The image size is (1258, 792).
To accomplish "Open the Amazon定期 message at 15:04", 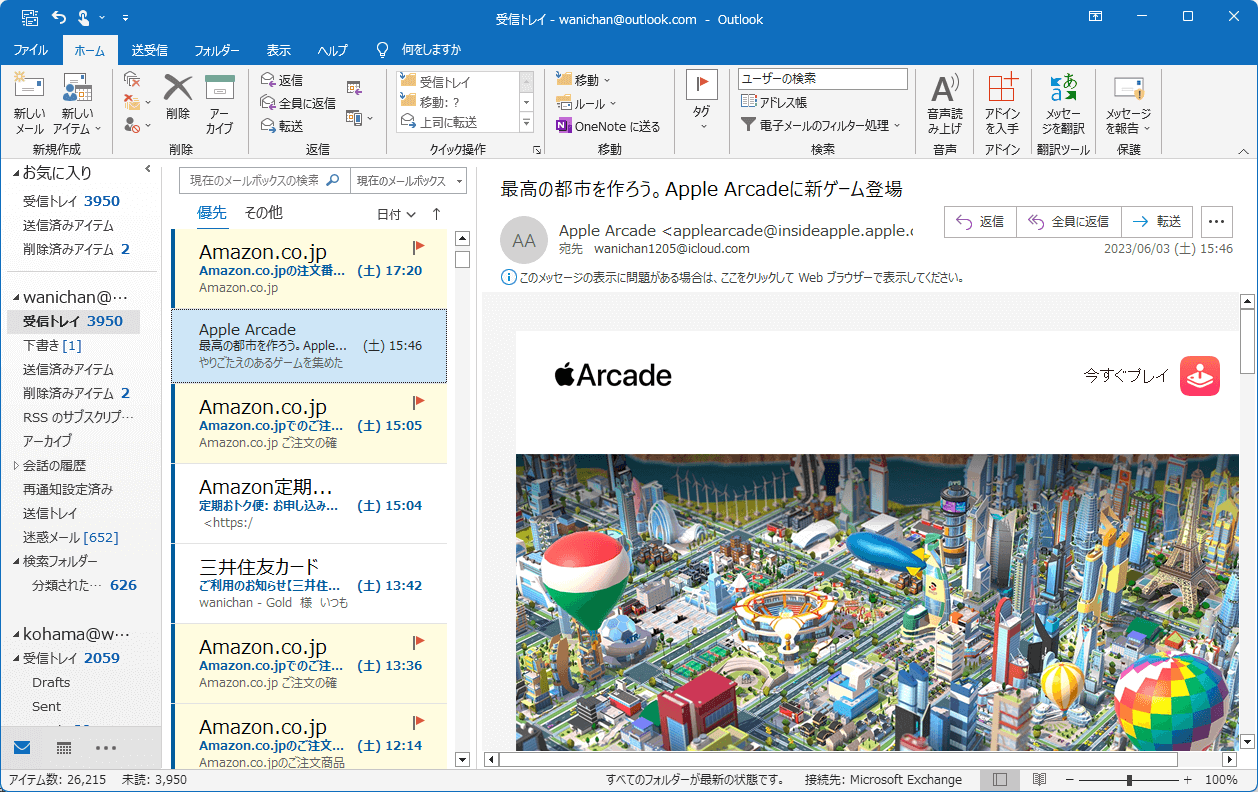I will 311,503.
